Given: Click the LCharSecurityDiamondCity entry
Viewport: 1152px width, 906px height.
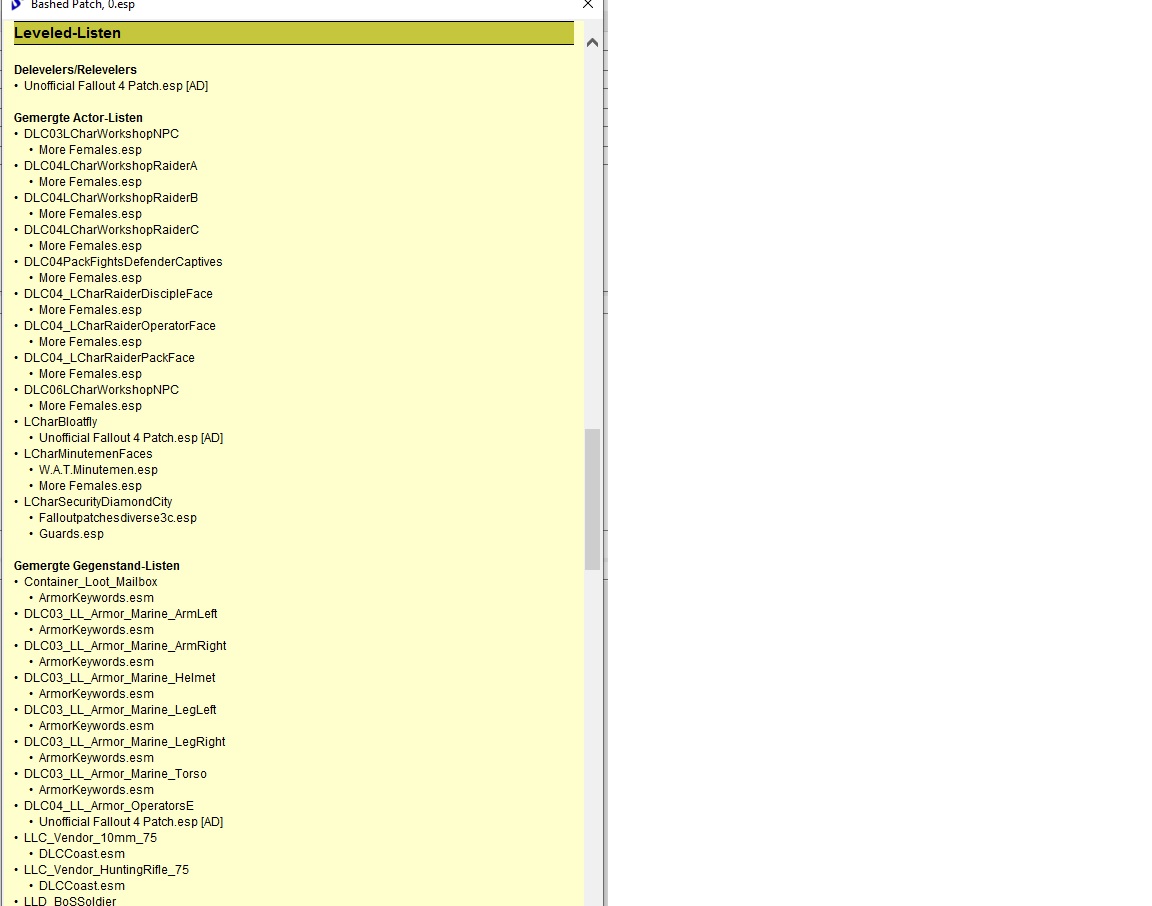Looking at the screenshot, I should (x=98, y=502).
